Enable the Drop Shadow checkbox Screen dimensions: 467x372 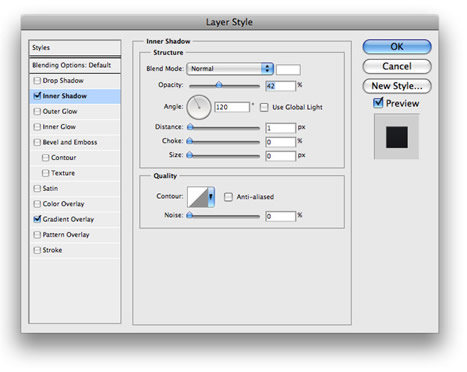click(37, 81)
